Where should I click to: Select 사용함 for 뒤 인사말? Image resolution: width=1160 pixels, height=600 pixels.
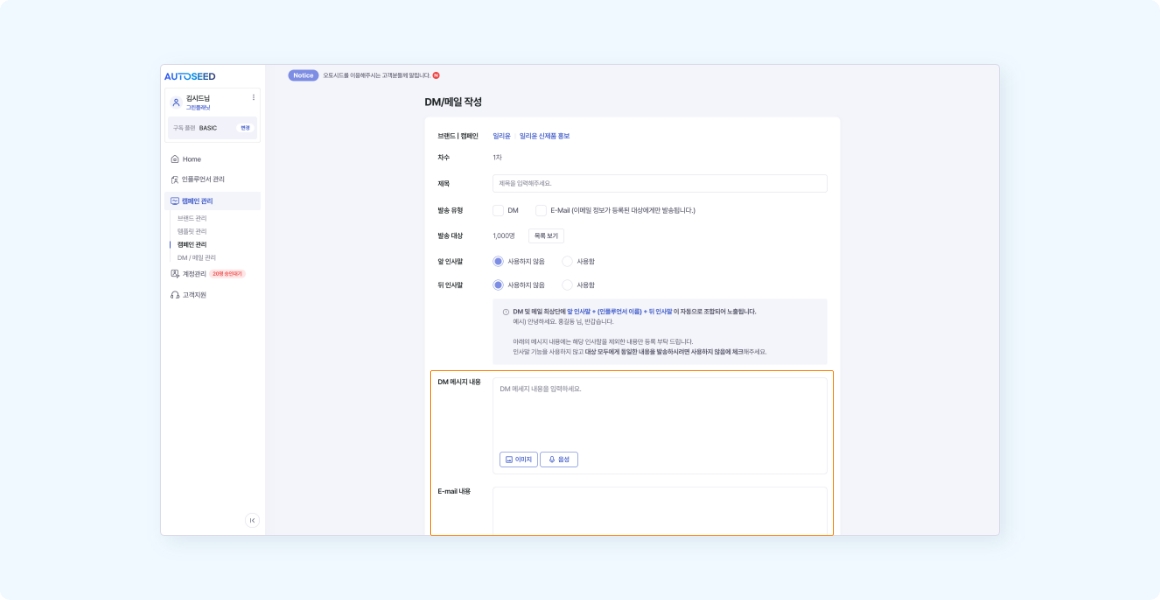(x=568, y=284)
